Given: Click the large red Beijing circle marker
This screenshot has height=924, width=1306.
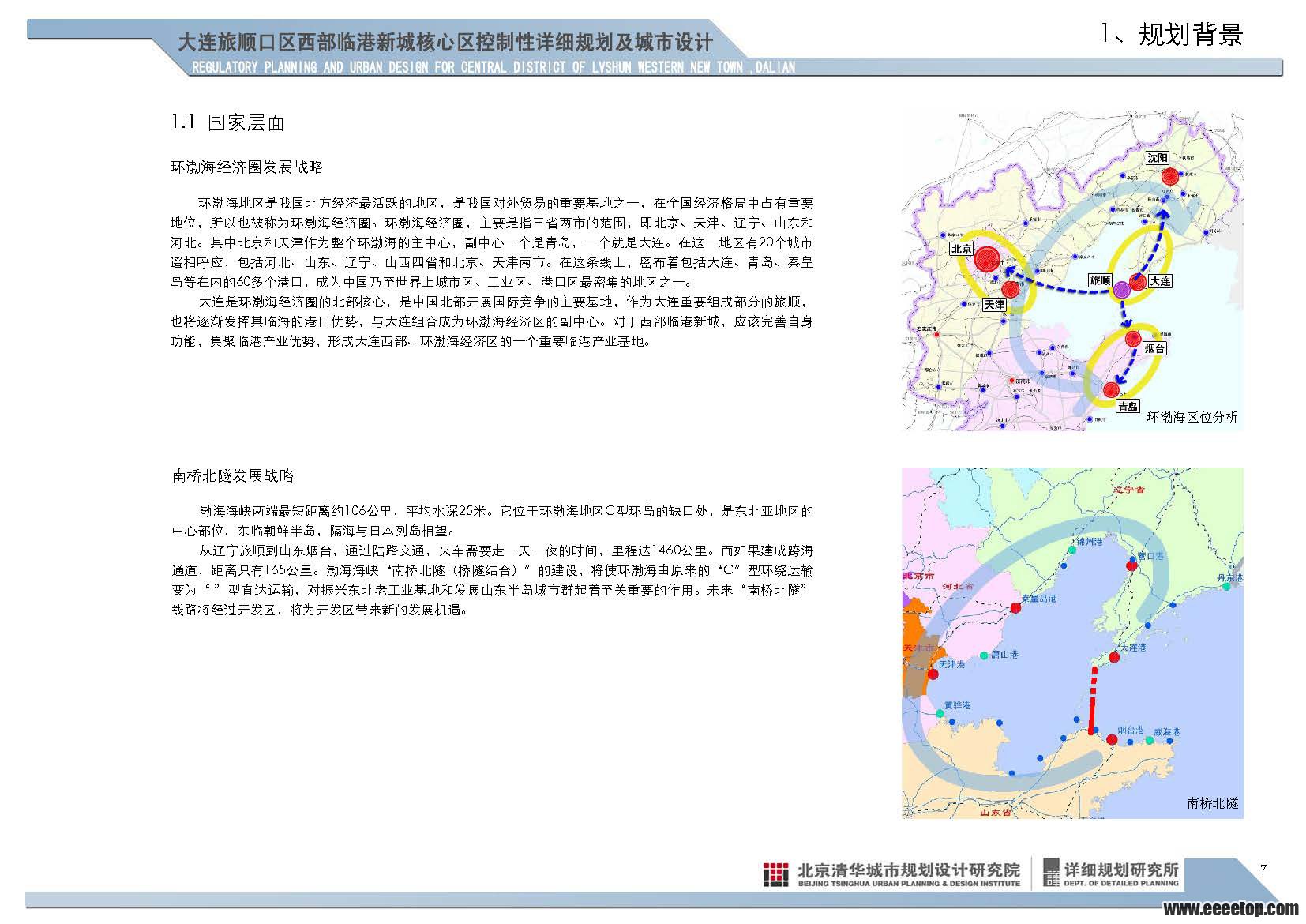Looking at the screenshot, I should tap(987, 259).
